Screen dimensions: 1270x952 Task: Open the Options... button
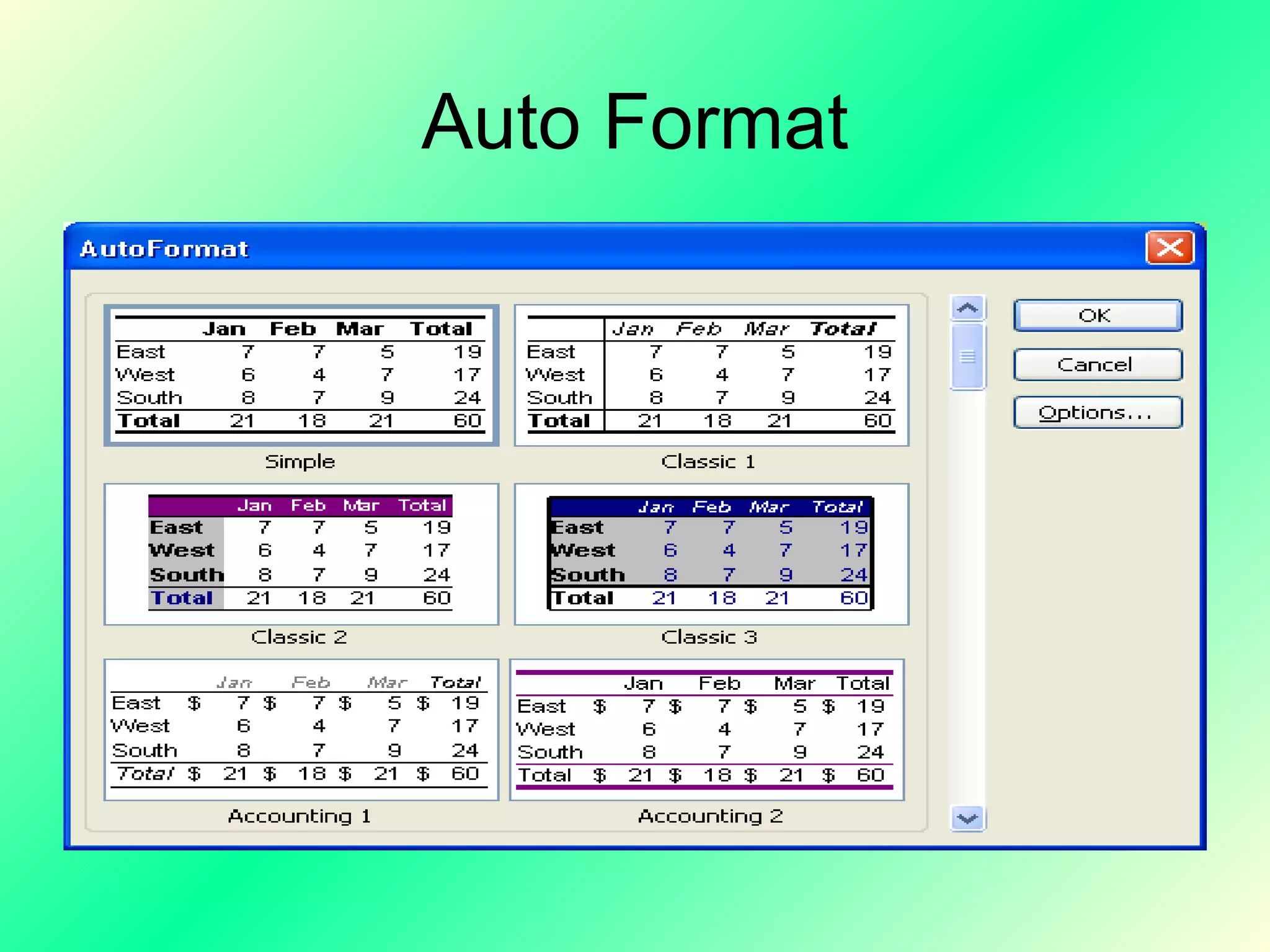(x=1098, y=413)
